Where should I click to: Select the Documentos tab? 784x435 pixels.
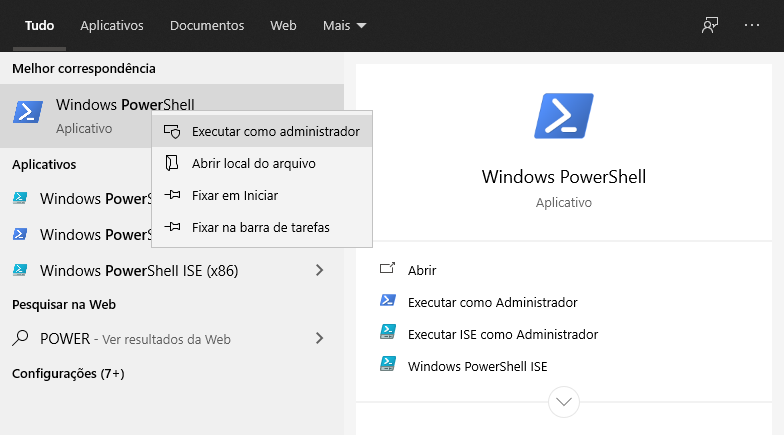pyautogui.click(x=207, y=26)
